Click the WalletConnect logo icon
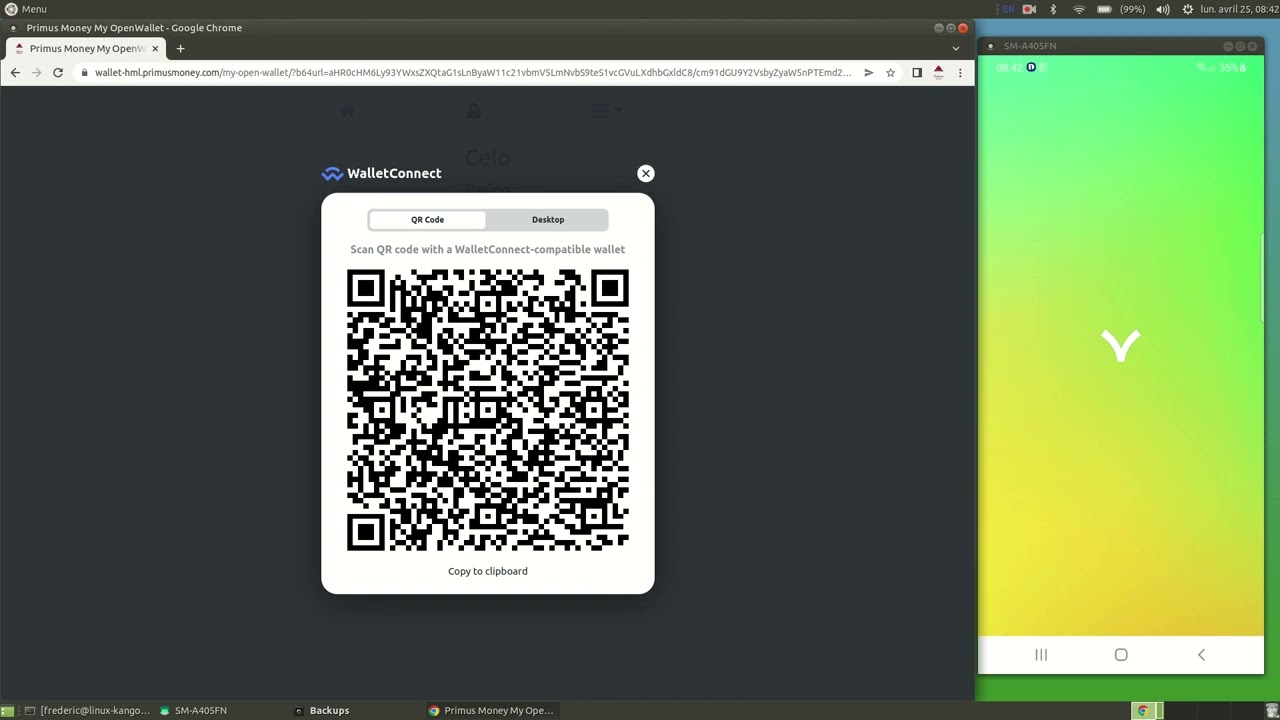This screenshot has height=720, width=1280. coord(332,174)
